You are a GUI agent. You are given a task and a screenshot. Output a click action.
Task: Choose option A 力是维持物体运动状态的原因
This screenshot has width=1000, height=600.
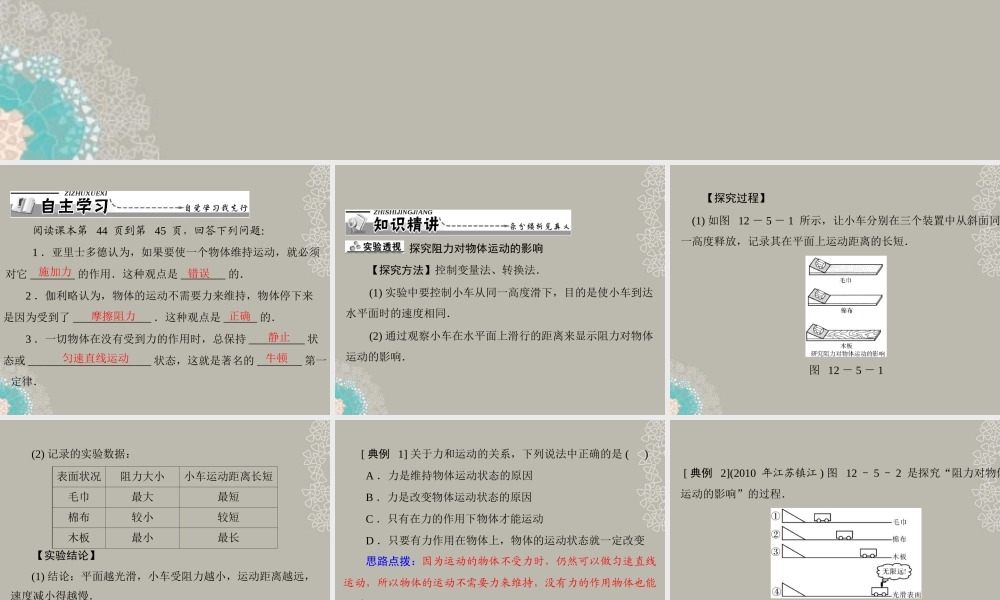coord(449,476)
